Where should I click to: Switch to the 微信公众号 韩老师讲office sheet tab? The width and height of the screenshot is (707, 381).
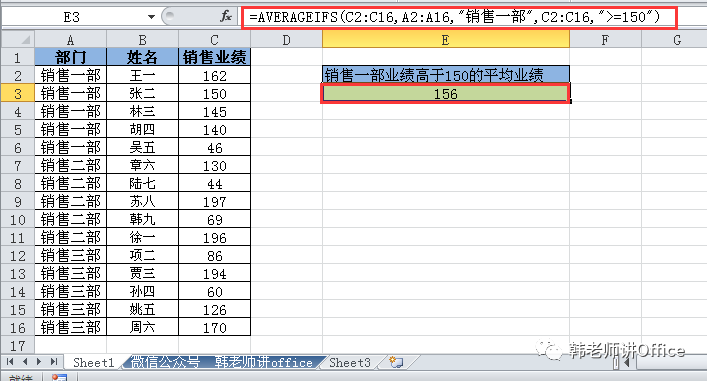click(x=222, y=362)
